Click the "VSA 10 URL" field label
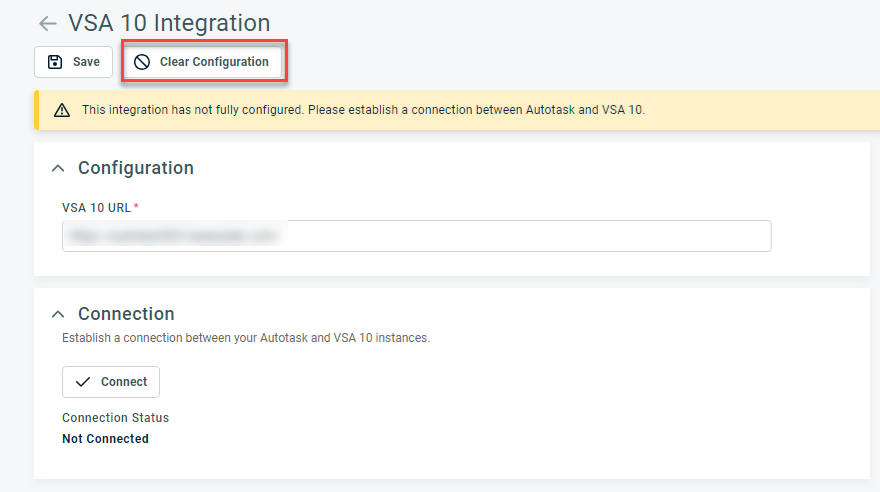This screenshot has height=492, width=880. click(x=97, y=208)
